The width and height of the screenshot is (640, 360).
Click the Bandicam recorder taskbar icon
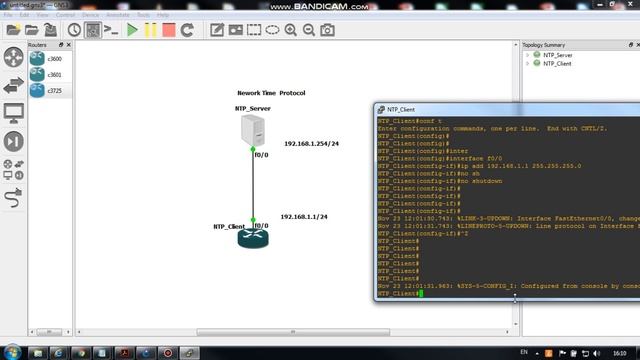point(168,353)
